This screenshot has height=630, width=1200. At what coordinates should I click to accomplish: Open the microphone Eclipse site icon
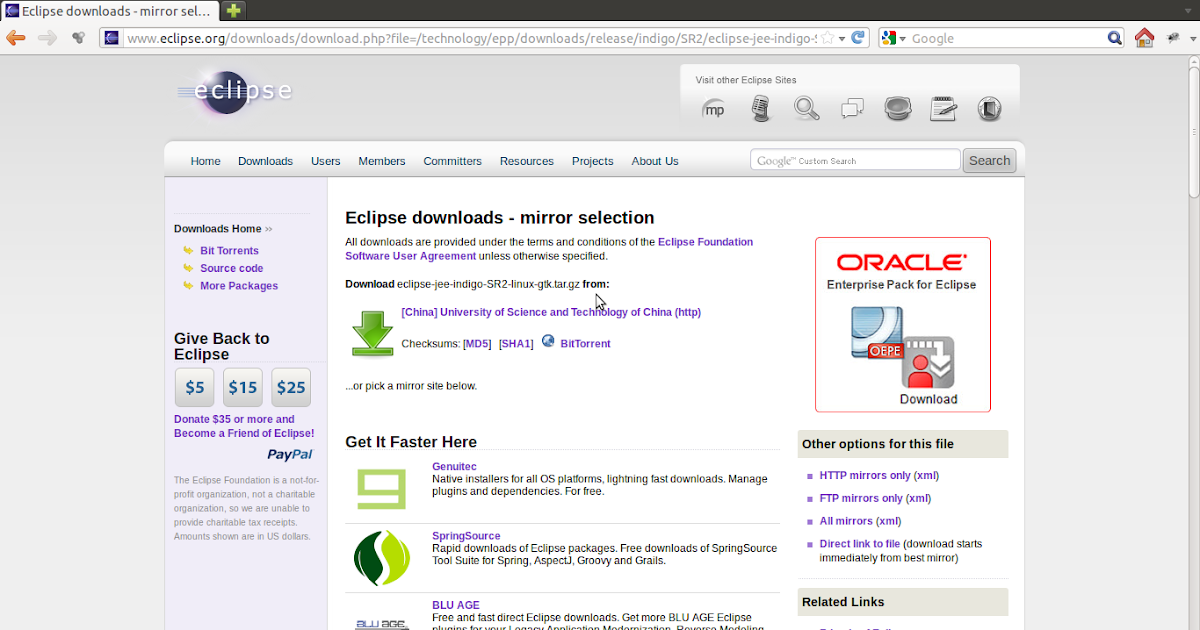pos(761,108)
